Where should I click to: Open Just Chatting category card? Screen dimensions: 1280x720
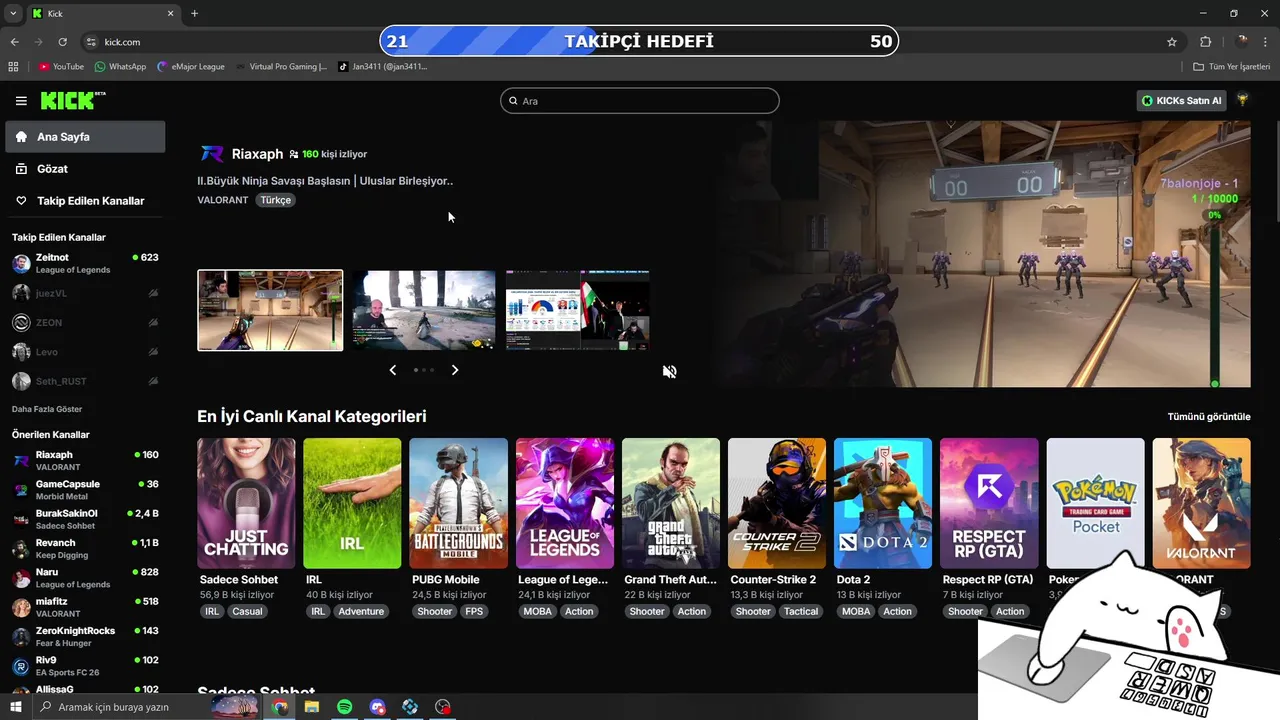(x=246, y=503)
